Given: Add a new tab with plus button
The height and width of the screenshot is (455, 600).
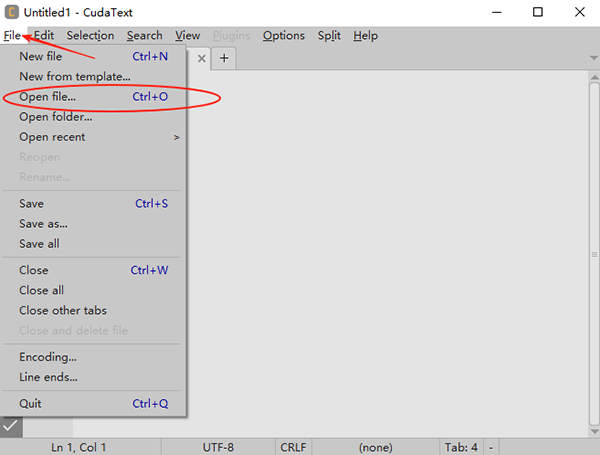Looking at the screenshot, I should [224, 58].
